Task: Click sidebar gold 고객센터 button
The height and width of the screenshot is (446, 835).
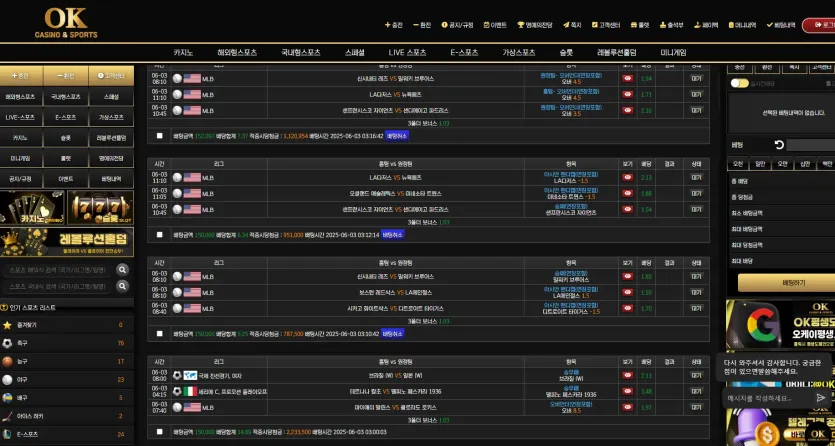Action: (111, 76)
